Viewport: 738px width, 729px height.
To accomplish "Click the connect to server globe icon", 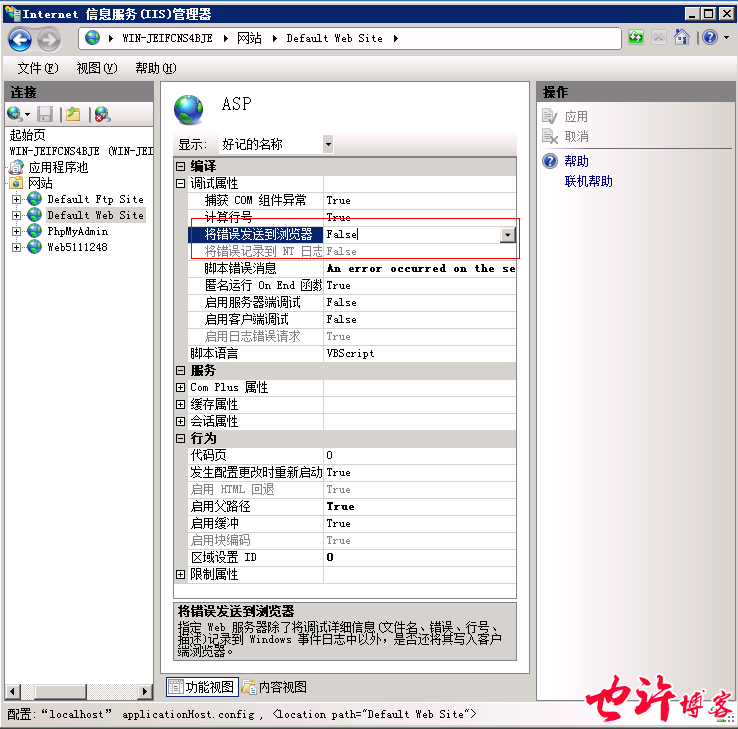I will click(x=15, y=114).
